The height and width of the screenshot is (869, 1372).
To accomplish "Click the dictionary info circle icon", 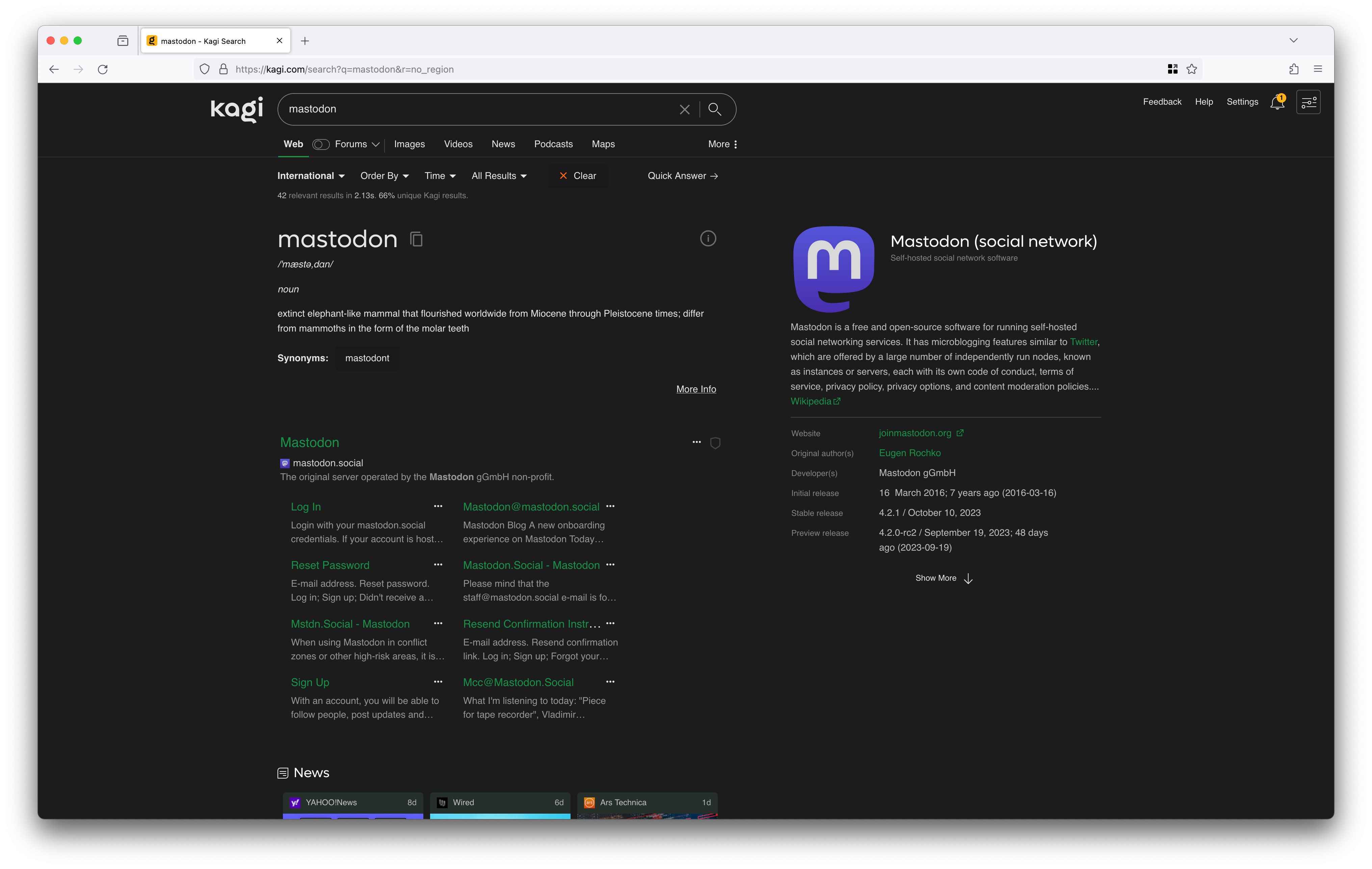I will tap(708, 238).
